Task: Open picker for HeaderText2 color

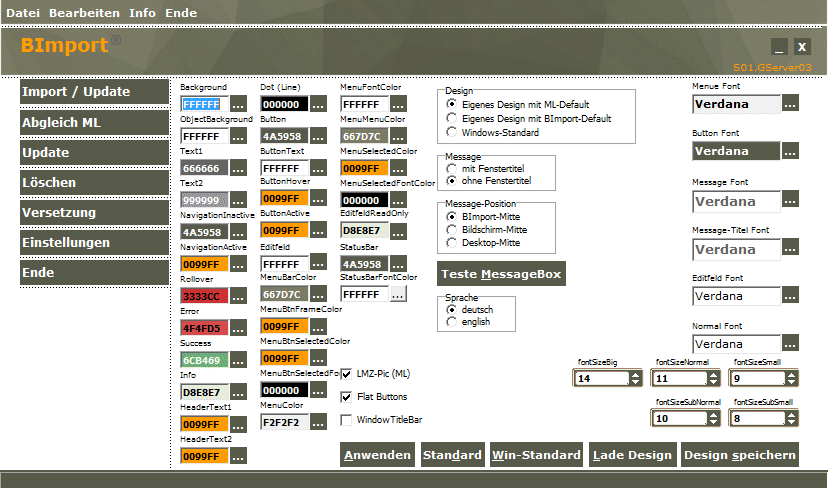Action: [x=238, y=456]
